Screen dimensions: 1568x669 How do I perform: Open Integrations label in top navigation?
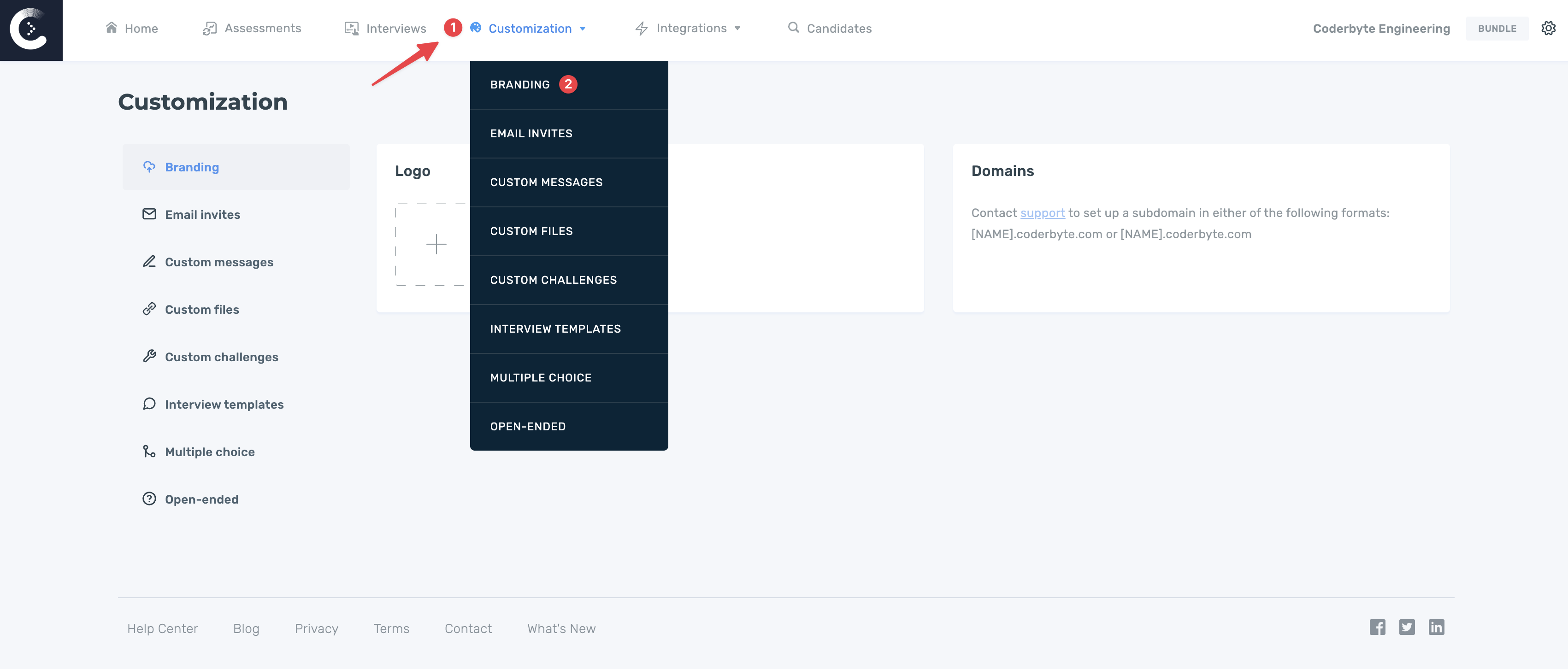tap(691, 28)
